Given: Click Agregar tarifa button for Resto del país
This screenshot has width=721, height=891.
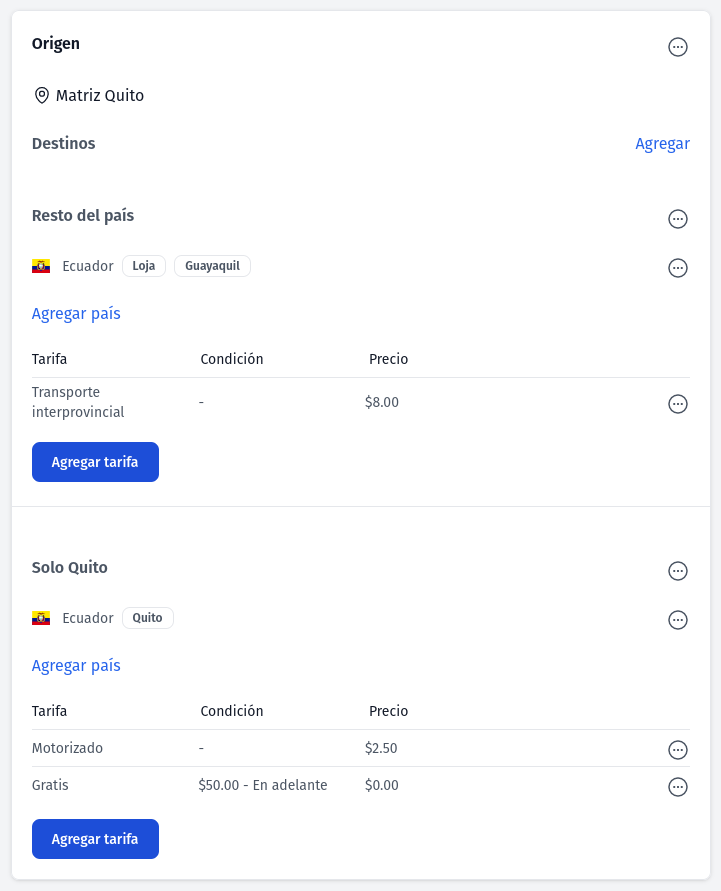Looking at the screenshot, I should 95,462.
